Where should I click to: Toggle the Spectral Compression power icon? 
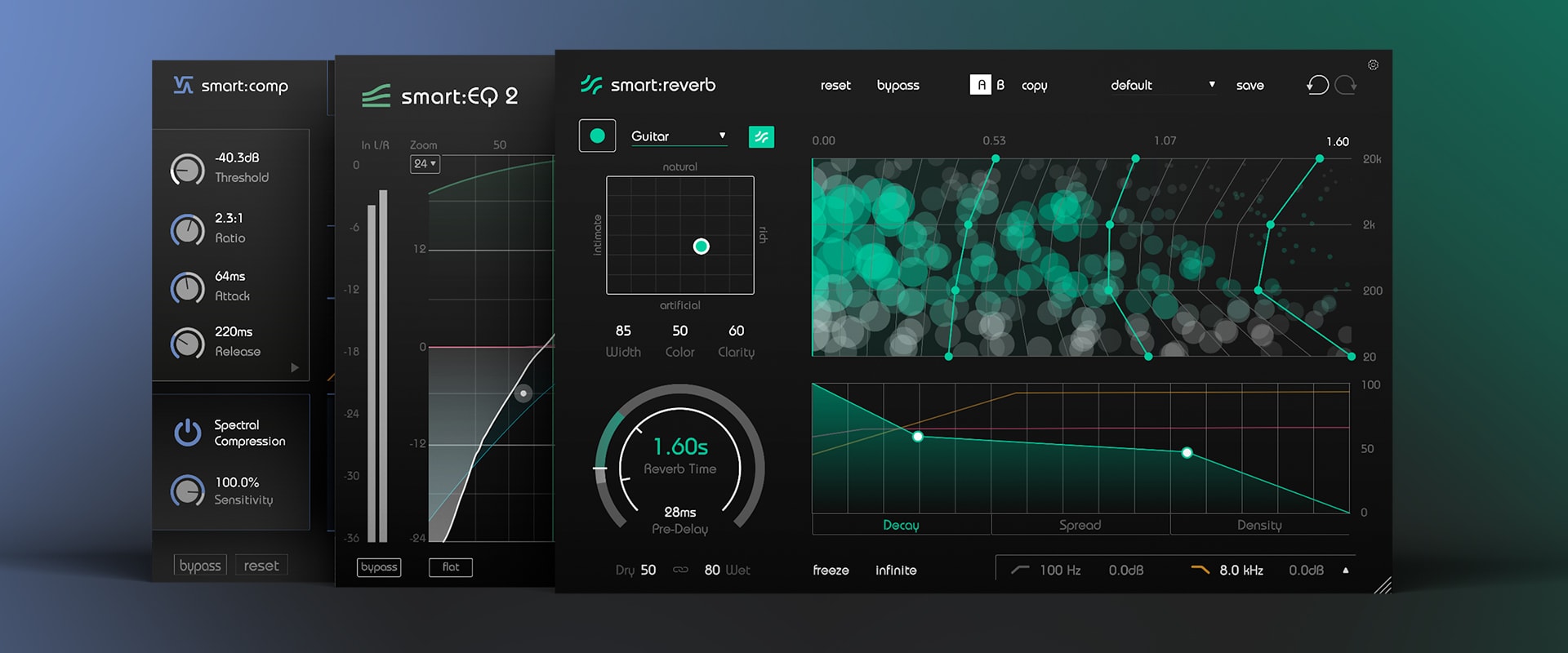[188, 433]
